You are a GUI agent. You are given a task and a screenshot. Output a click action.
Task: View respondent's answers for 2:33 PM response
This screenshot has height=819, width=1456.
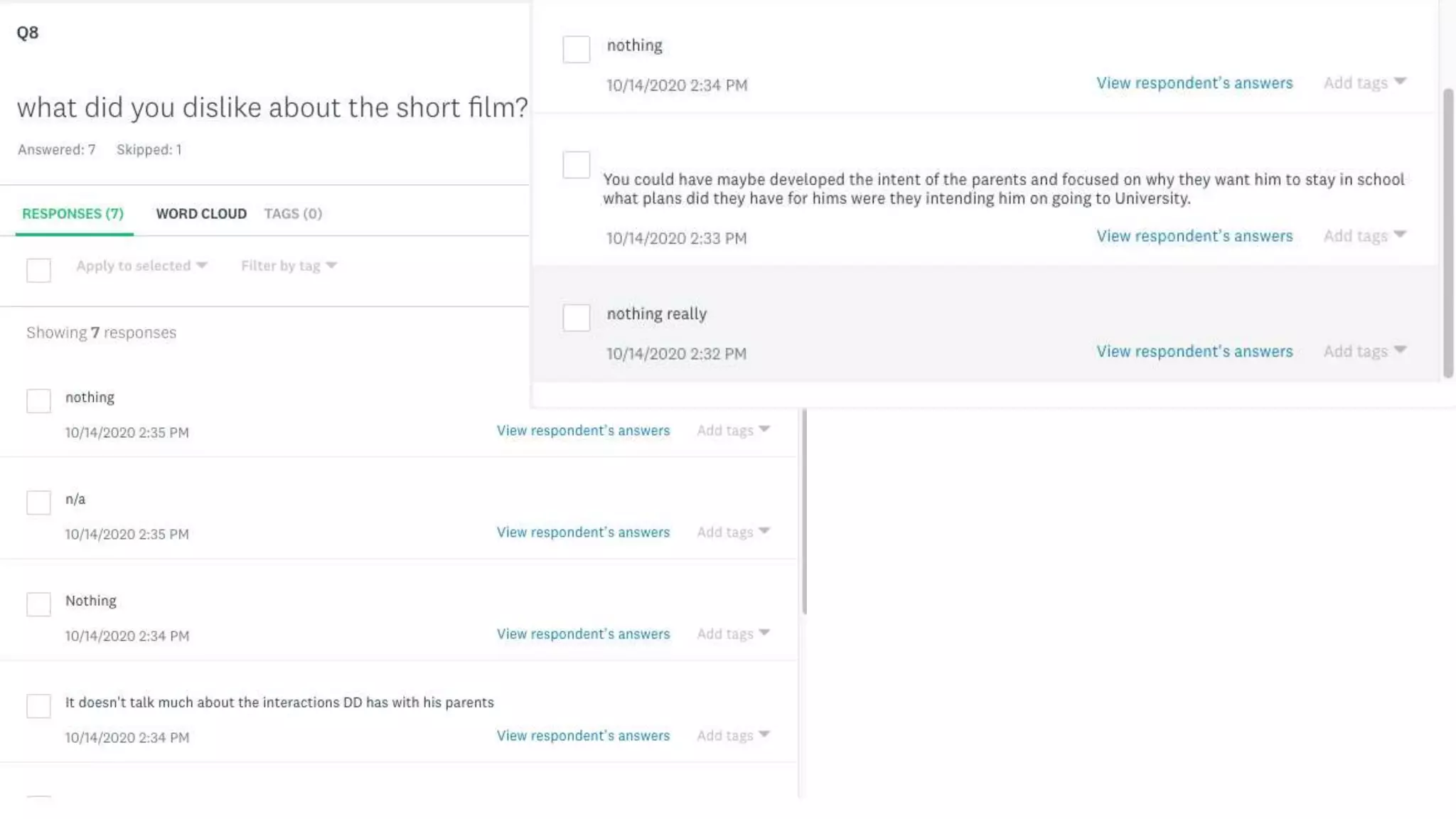click(x=1194, y=236)
